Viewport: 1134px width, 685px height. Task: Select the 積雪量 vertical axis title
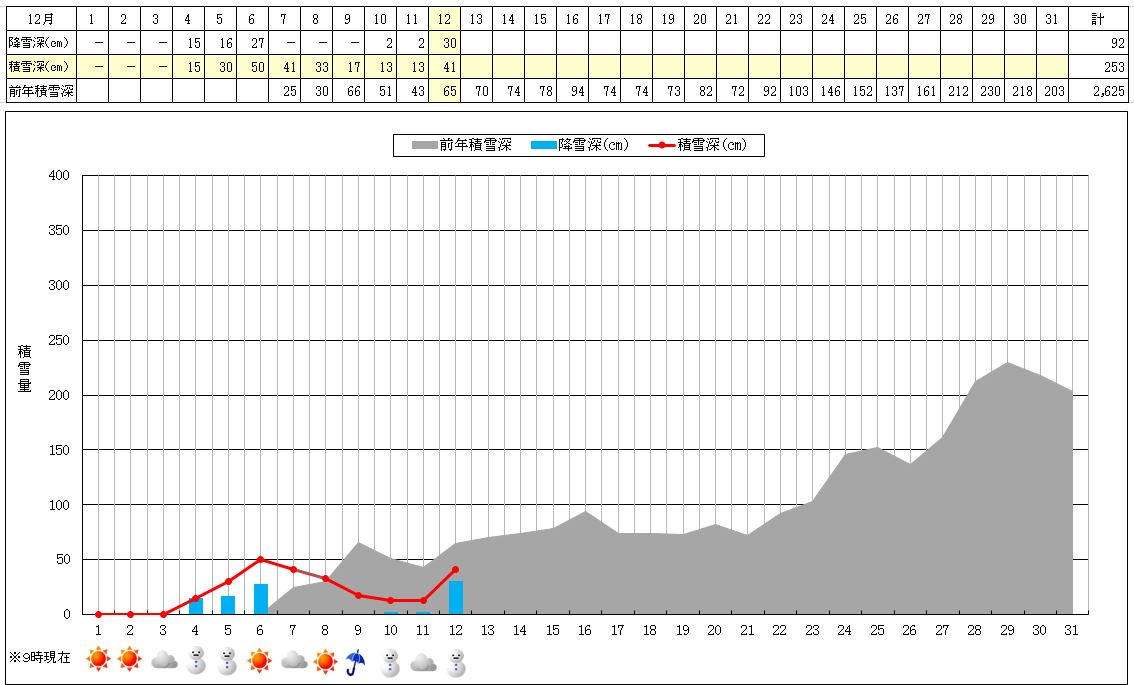click(24, 368)
